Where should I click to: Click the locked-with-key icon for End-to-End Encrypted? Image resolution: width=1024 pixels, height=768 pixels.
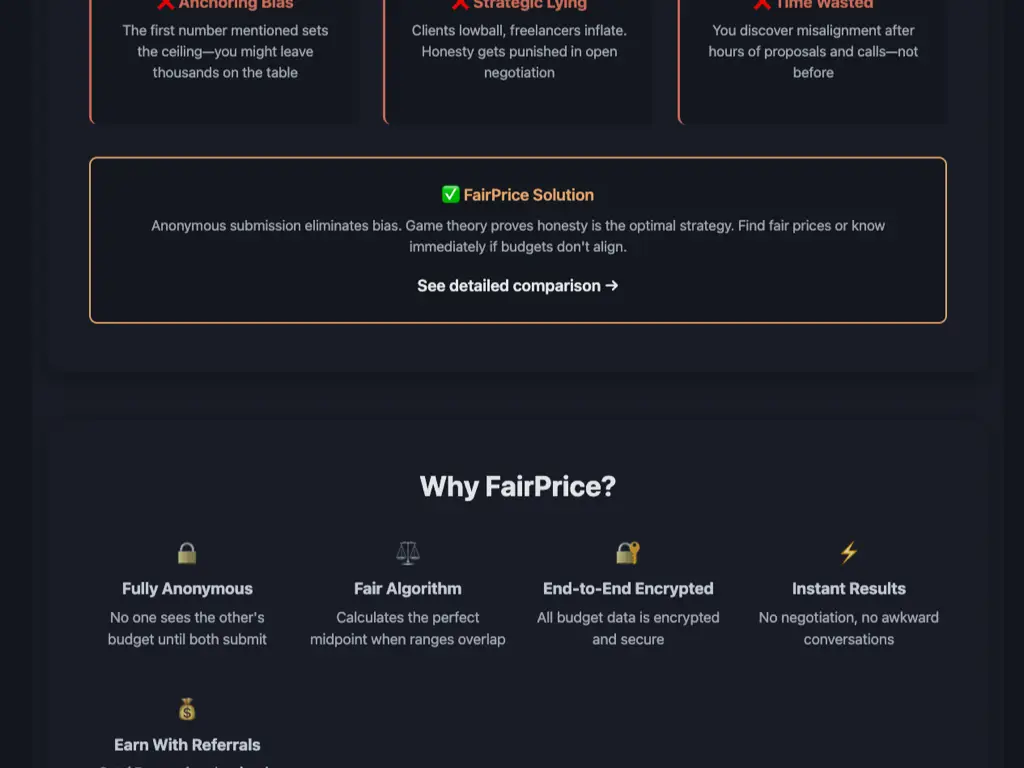click(627, 553)
